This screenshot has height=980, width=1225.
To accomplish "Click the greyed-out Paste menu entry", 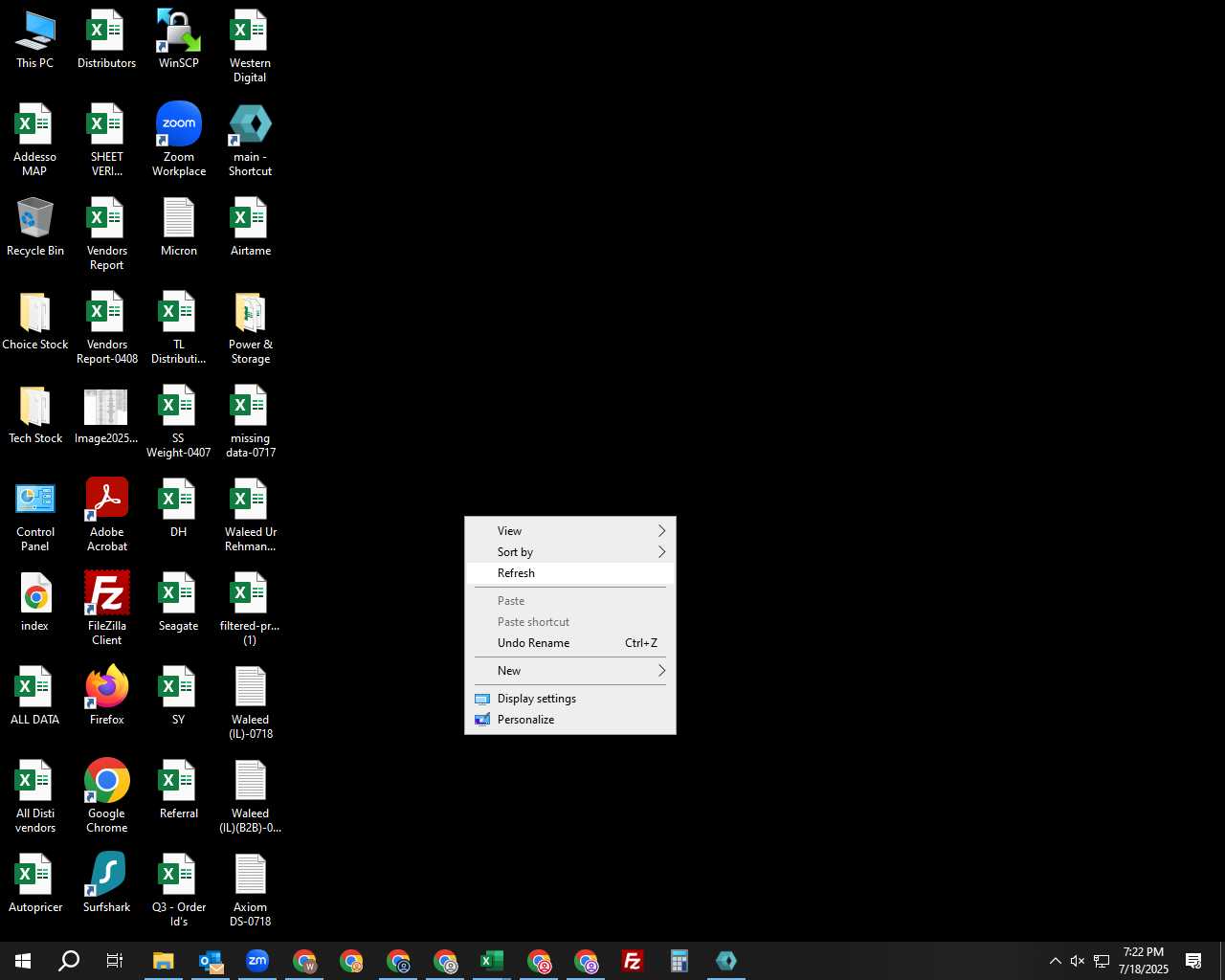I will pos(570,600).
